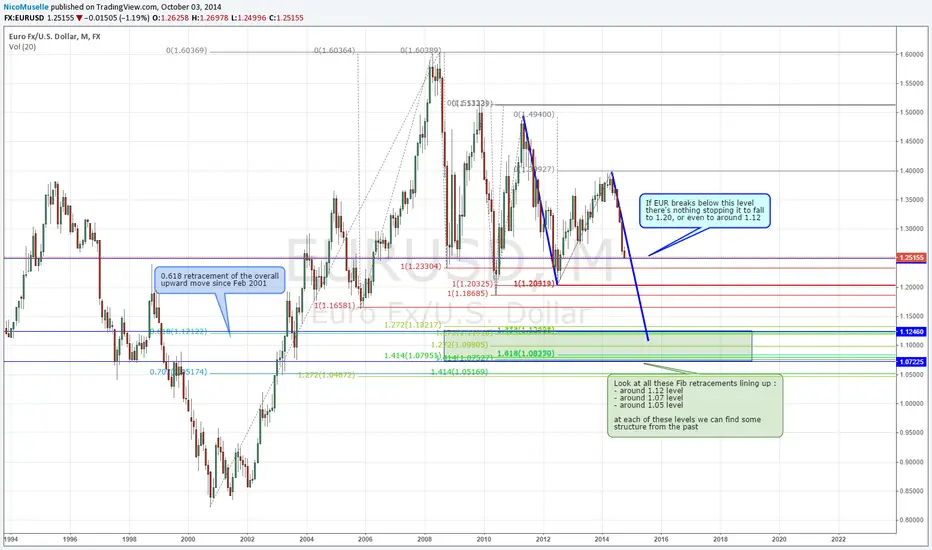Image resolution: width=932 pixels, height=550 pixels.
Task: Click the Fib label 1.272(1.04672)
Action: tap(326, 375)
